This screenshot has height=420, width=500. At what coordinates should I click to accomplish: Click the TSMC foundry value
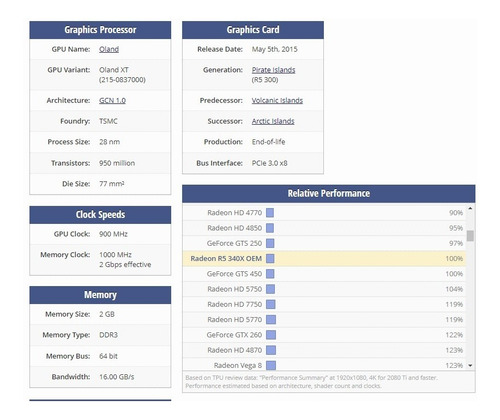coord(108,121)
